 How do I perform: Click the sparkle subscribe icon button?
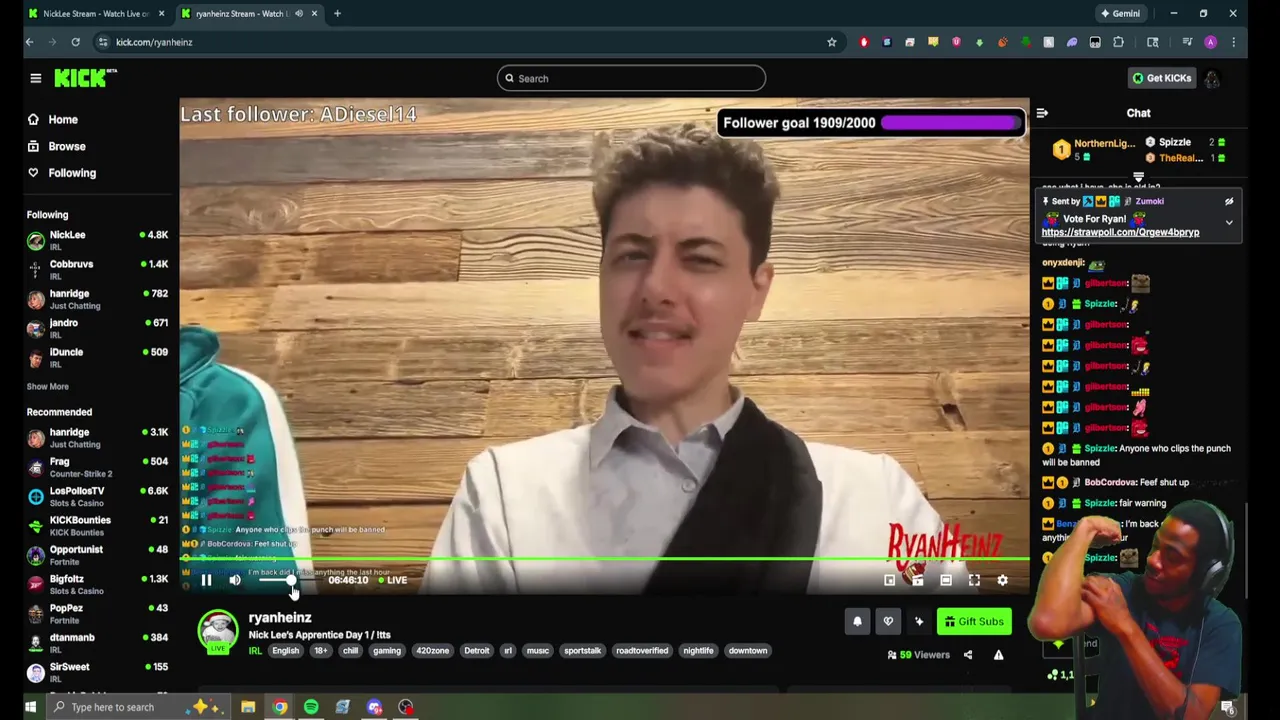[919, 621]
